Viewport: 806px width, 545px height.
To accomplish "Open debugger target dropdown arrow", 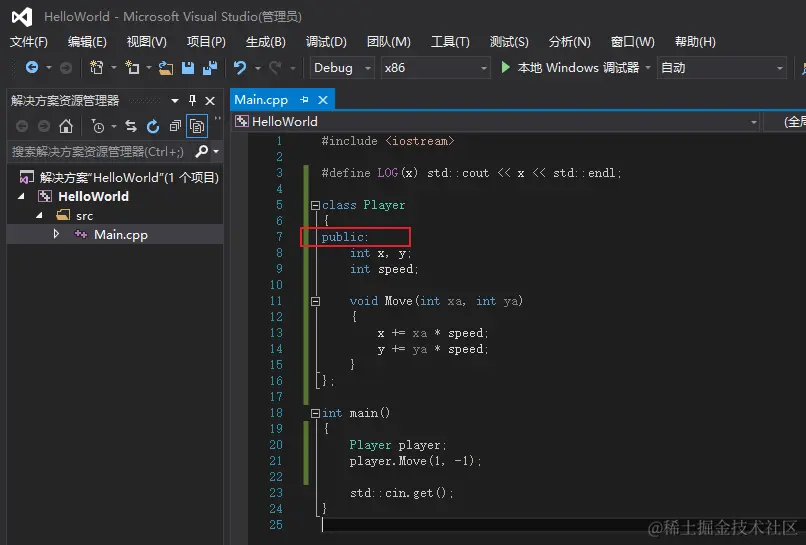I will click(x=648, y=68).
